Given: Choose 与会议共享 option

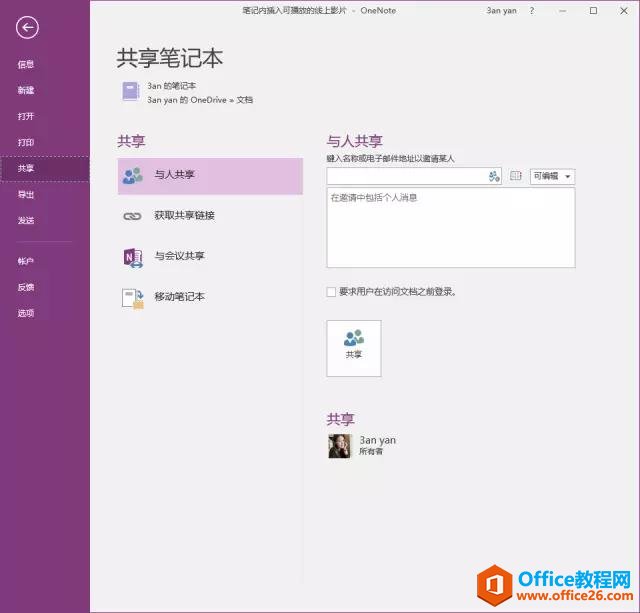Looking at the screenshot, I should (x=210, y=256).
